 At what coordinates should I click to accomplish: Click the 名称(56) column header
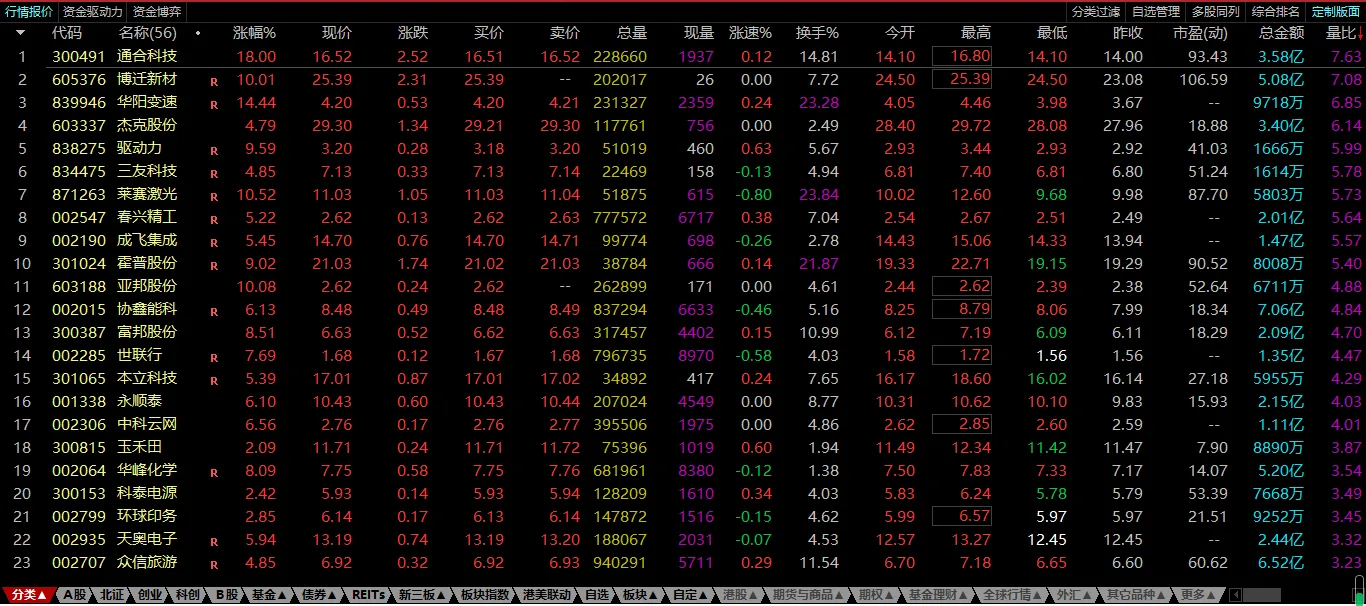click(148, 33)
